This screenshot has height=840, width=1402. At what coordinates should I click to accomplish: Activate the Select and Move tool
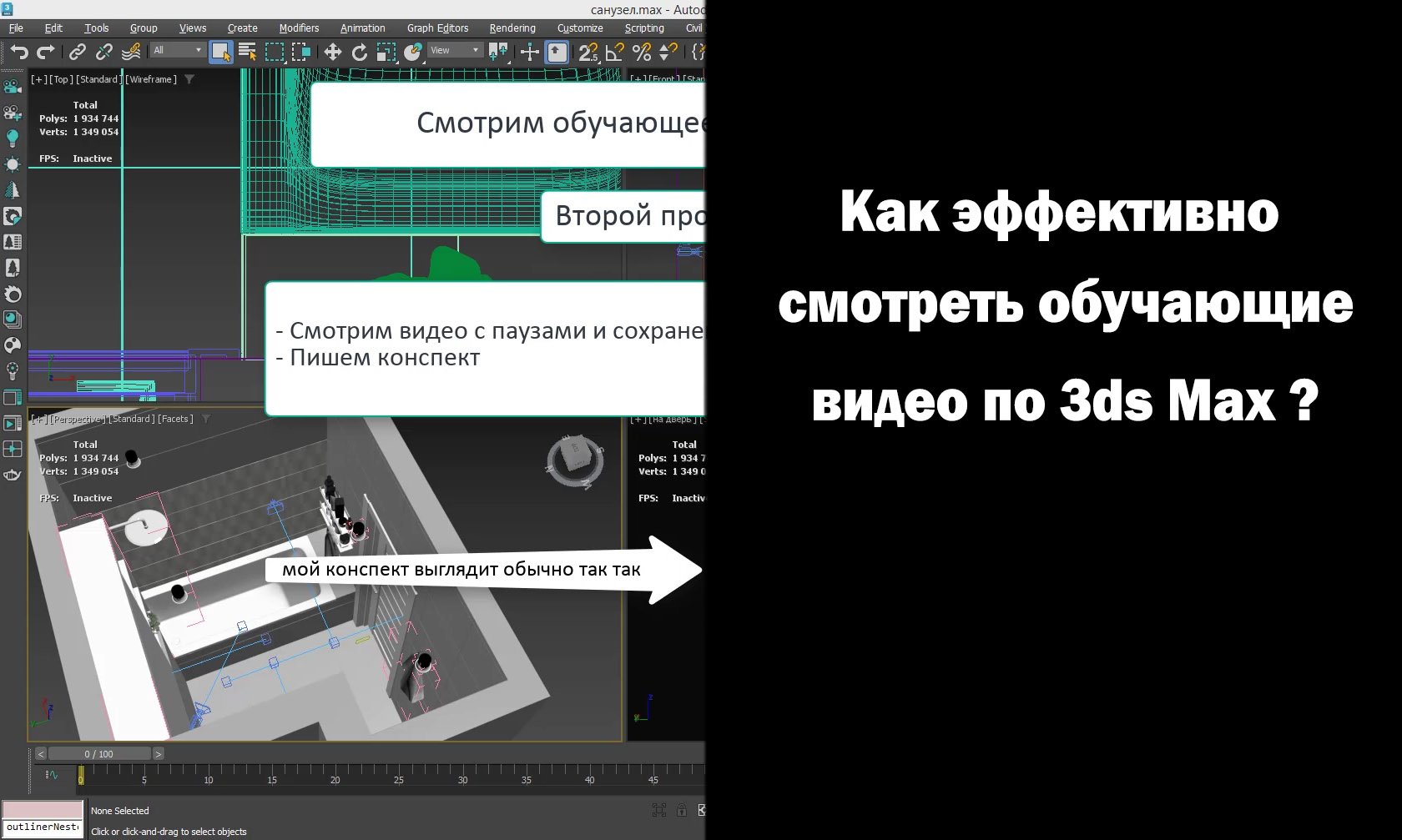(x=333, y=53)
